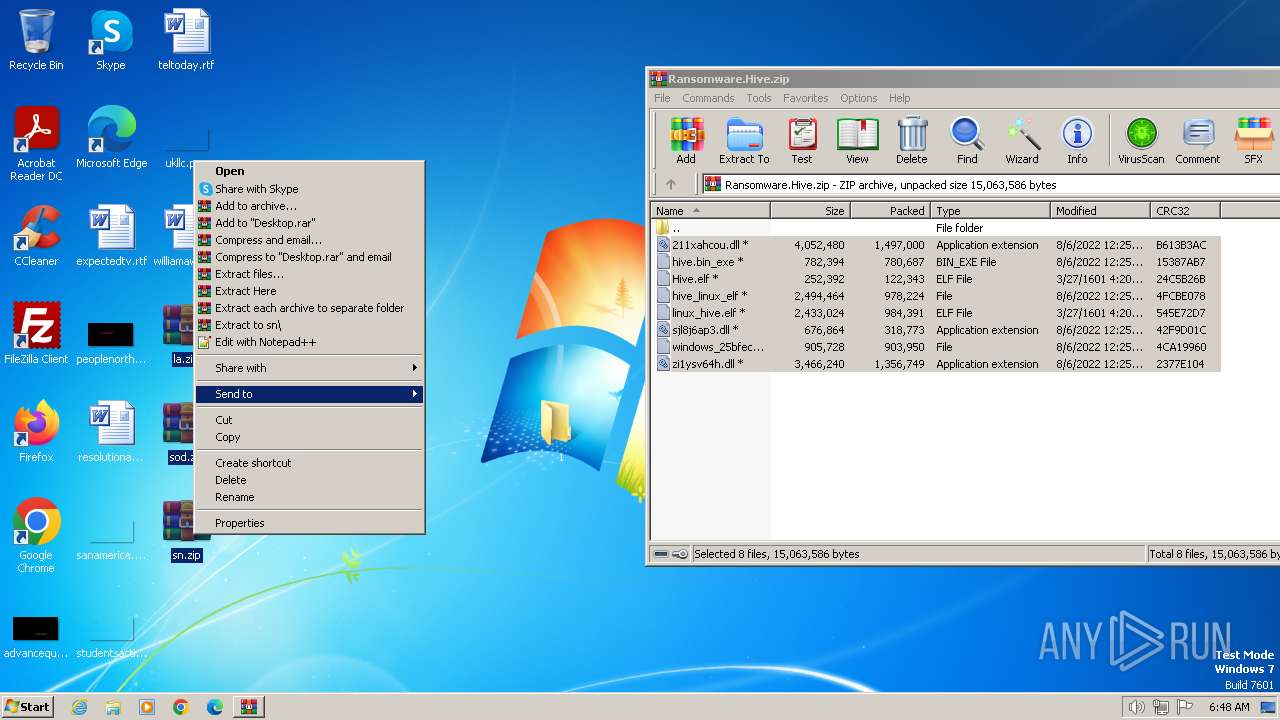Click the Extract To toolbar icon
Image resolution: width=1280 pixels, height=720 pixels.
click(x=744, y=141)
